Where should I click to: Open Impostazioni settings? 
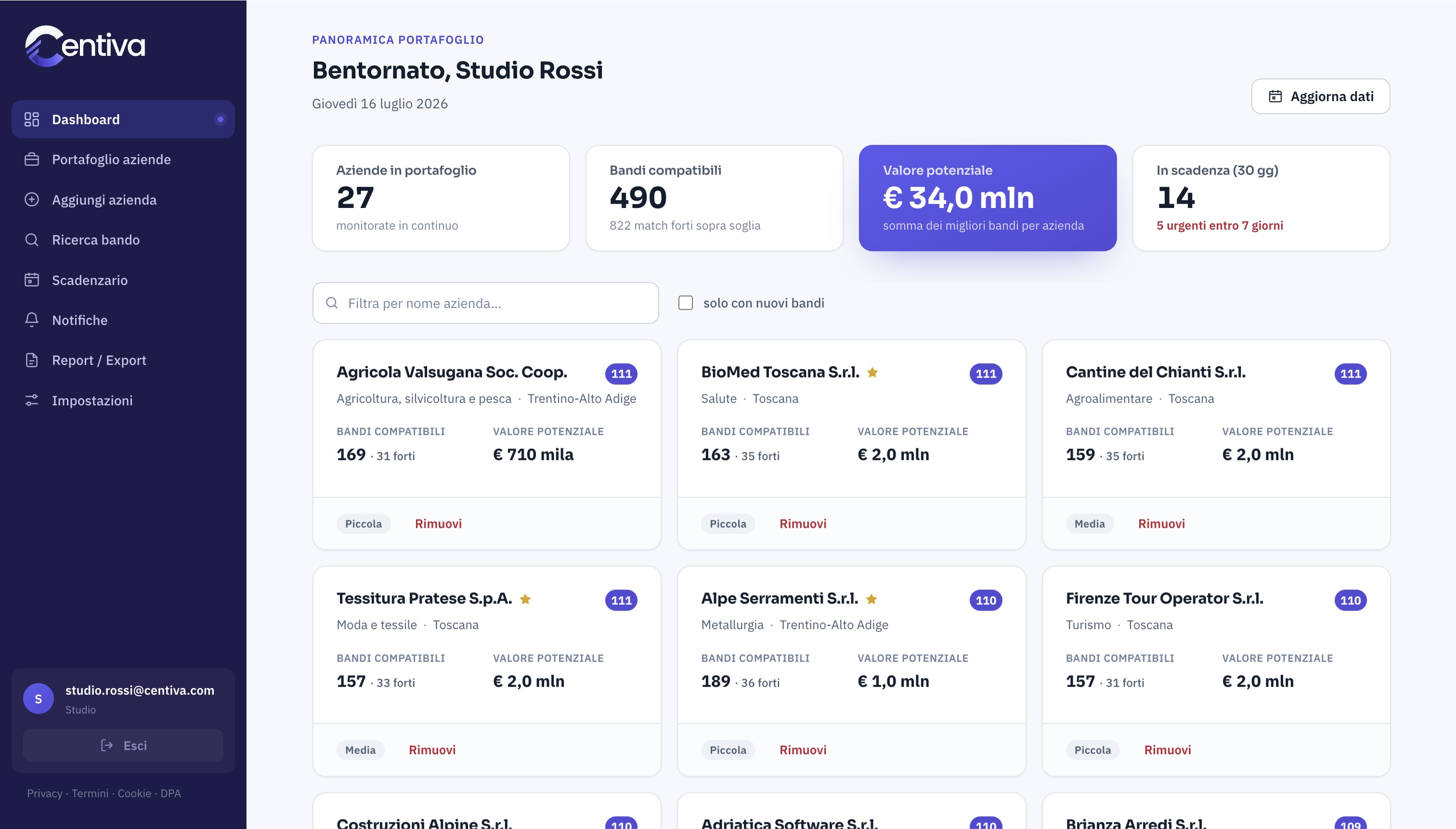tap(123, 400)
